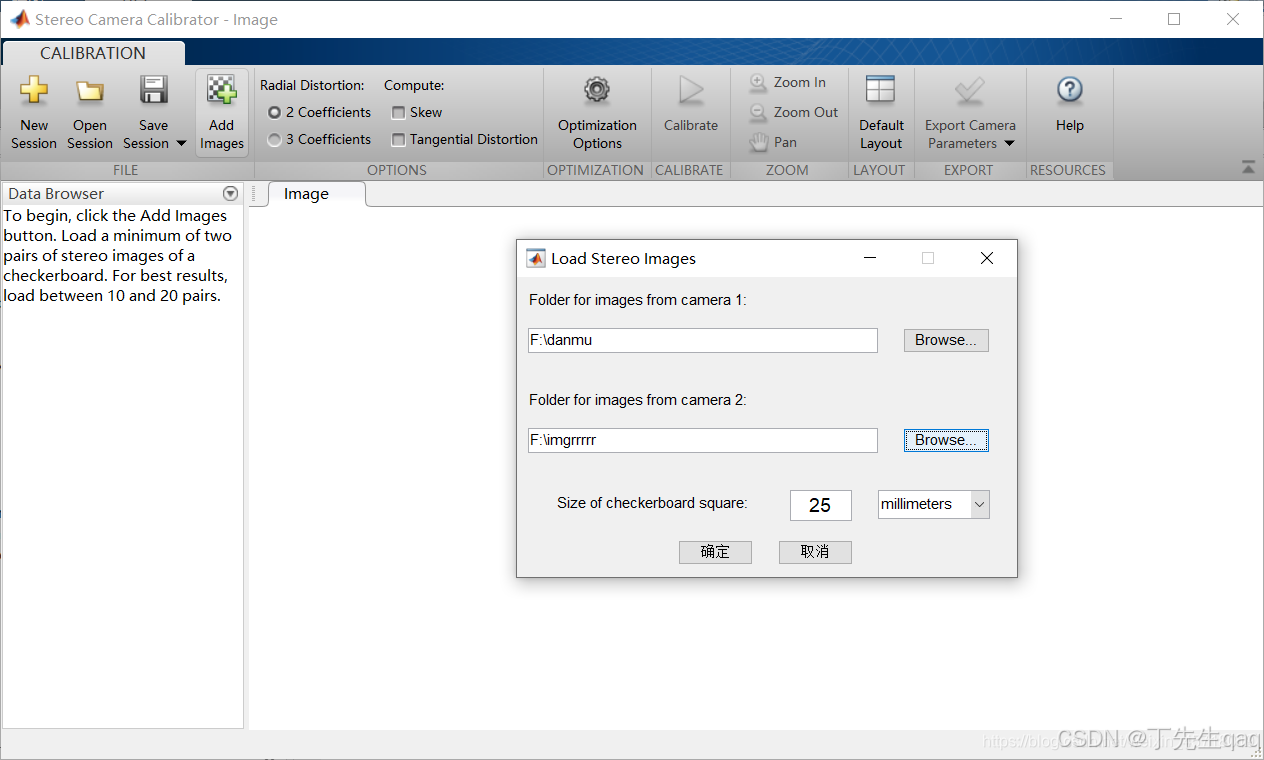Open Optimization Options gear icon
The height and width of the screenshot is (760, 1264).
click(x=597, y=91)
